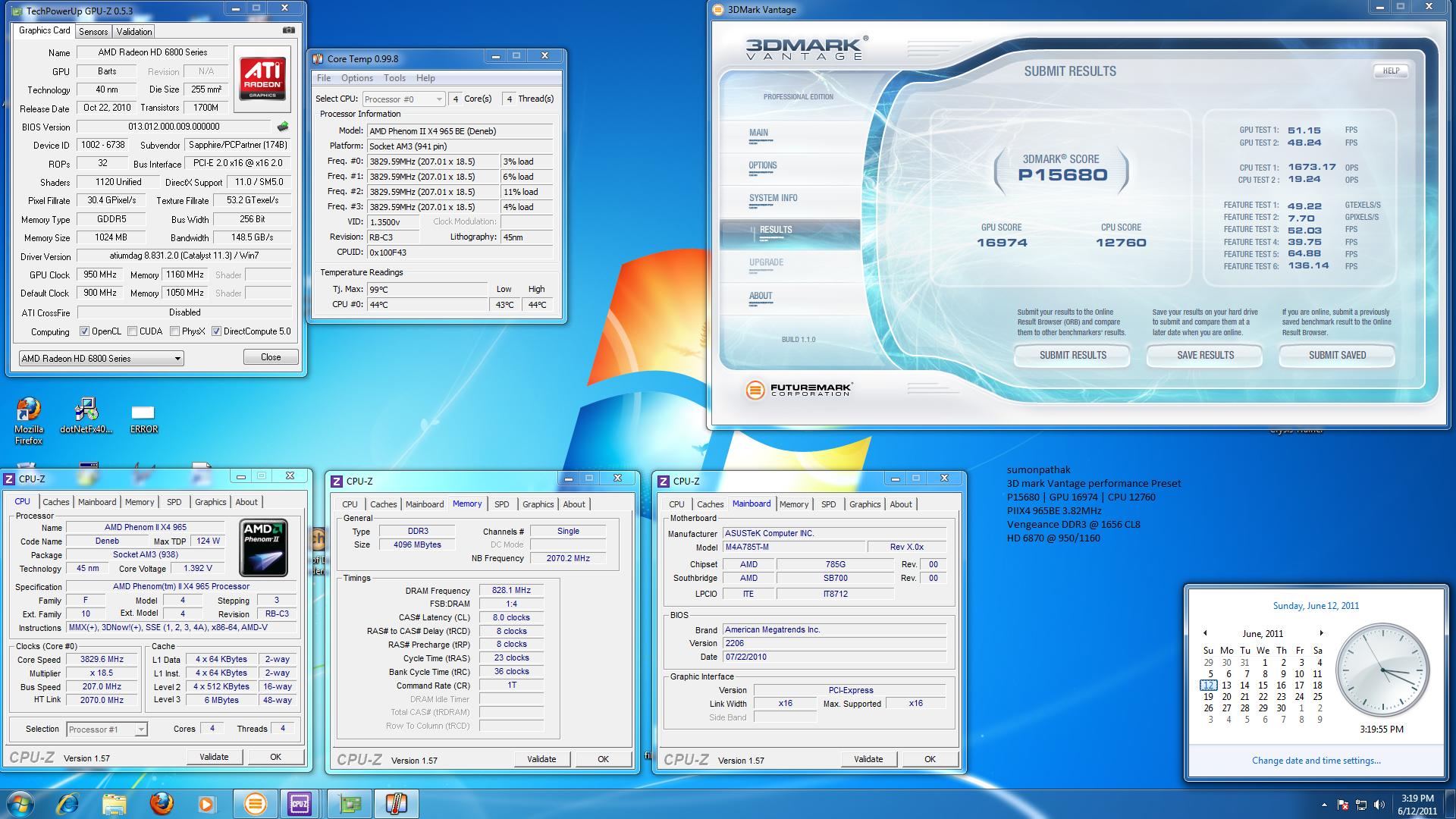Open the Select CPU dropdown in Core Temp
The image size is (1456, 819).
(x=403, y=99)
